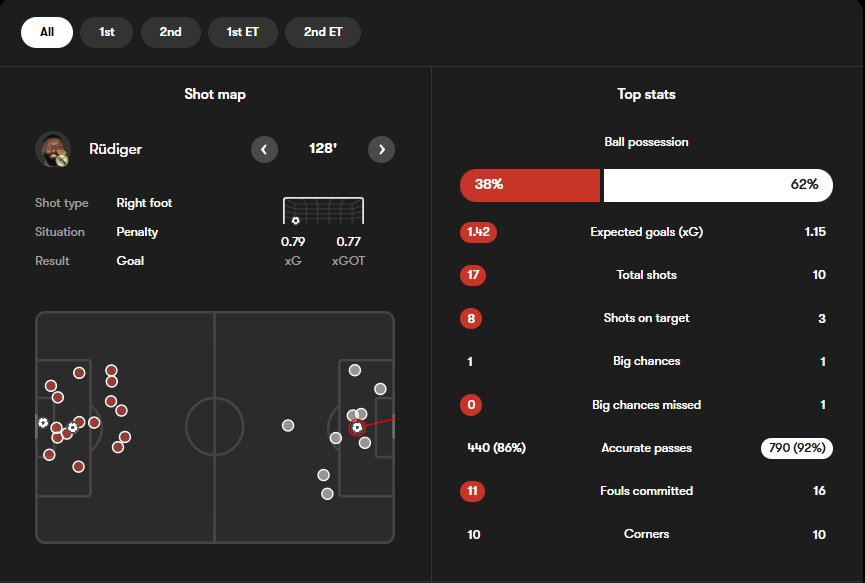Switch to the All period filter
The height and width of the screenshot is (583, 865).
point(47,32)
